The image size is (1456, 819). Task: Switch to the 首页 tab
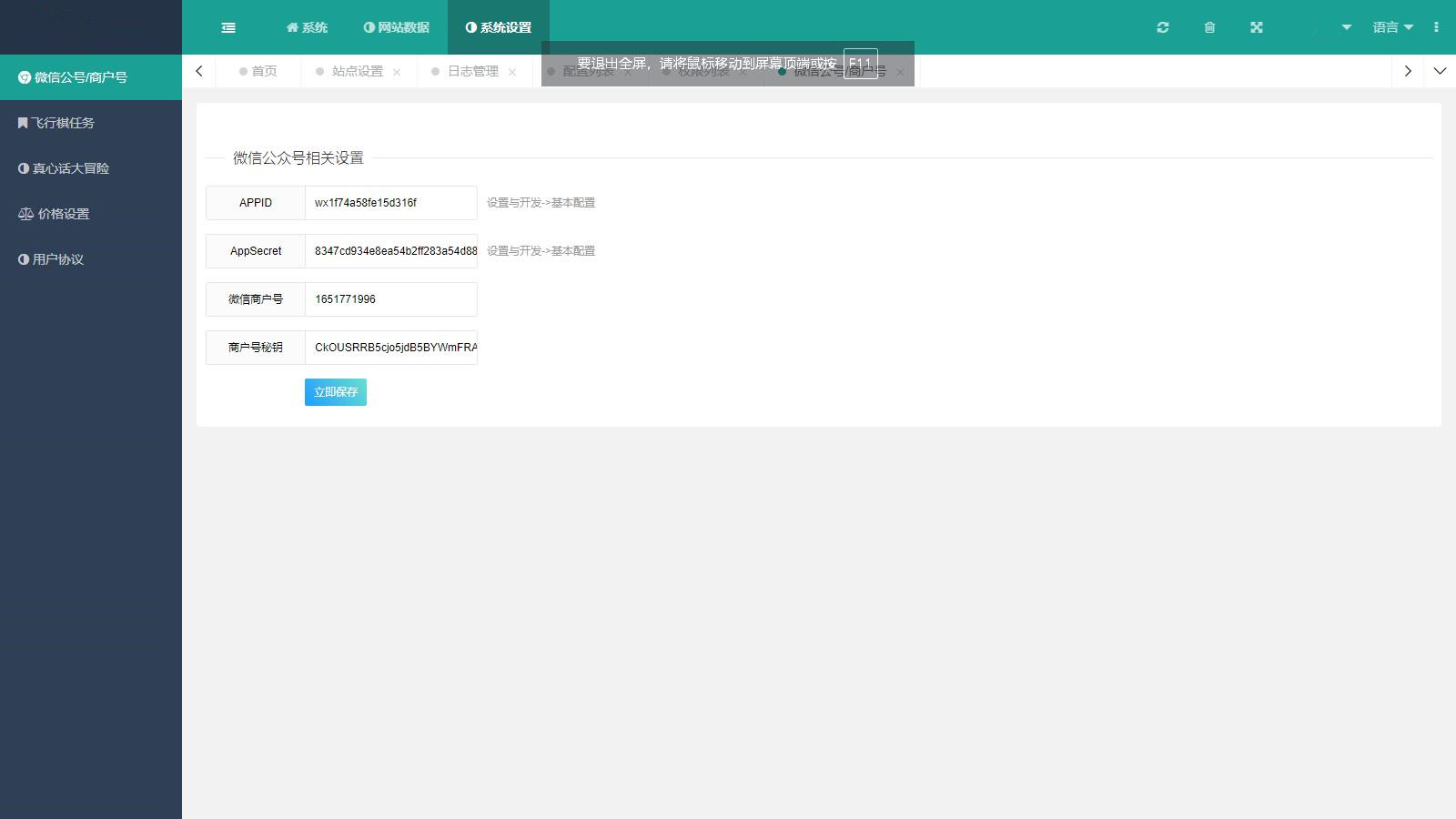258,71
